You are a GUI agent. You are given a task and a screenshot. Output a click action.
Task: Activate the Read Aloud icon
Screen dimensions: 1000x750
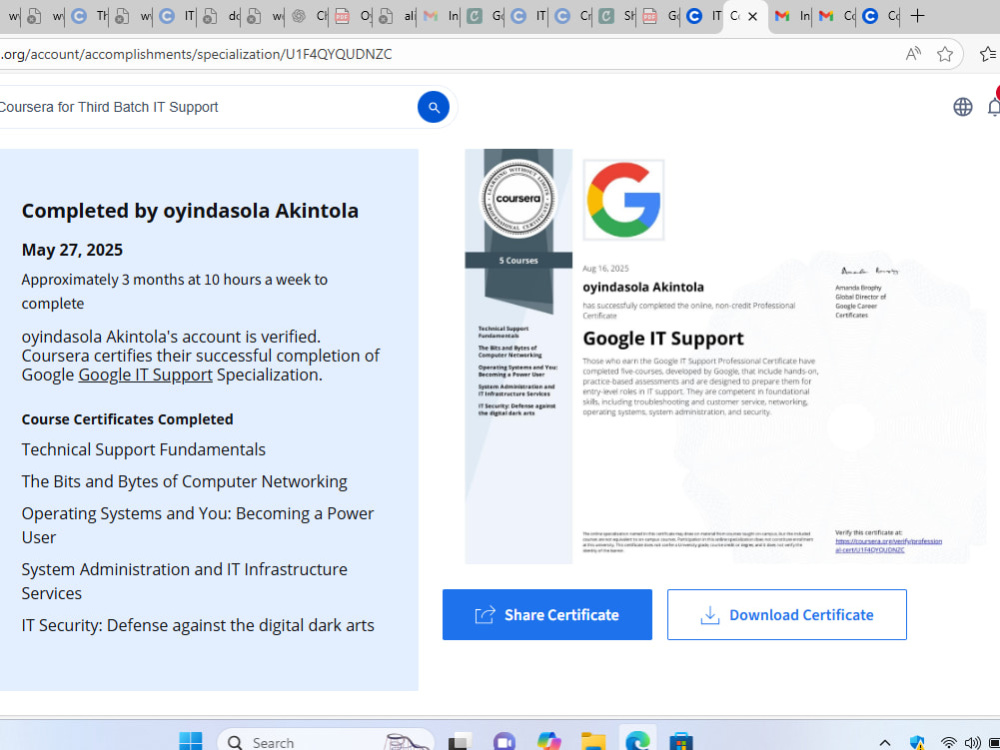pos(913,54)
